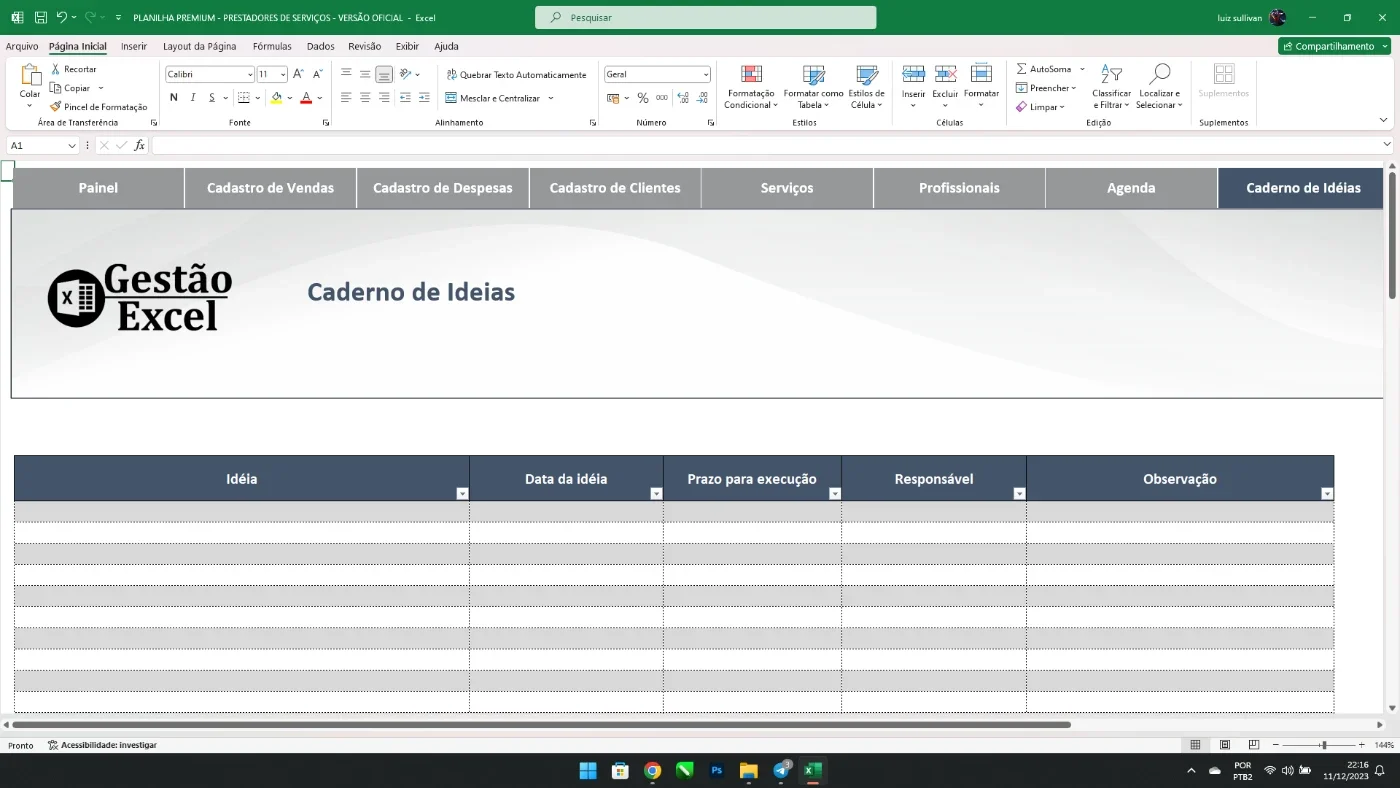Open Formatar como Tabela gallery

tap(813, 87)
